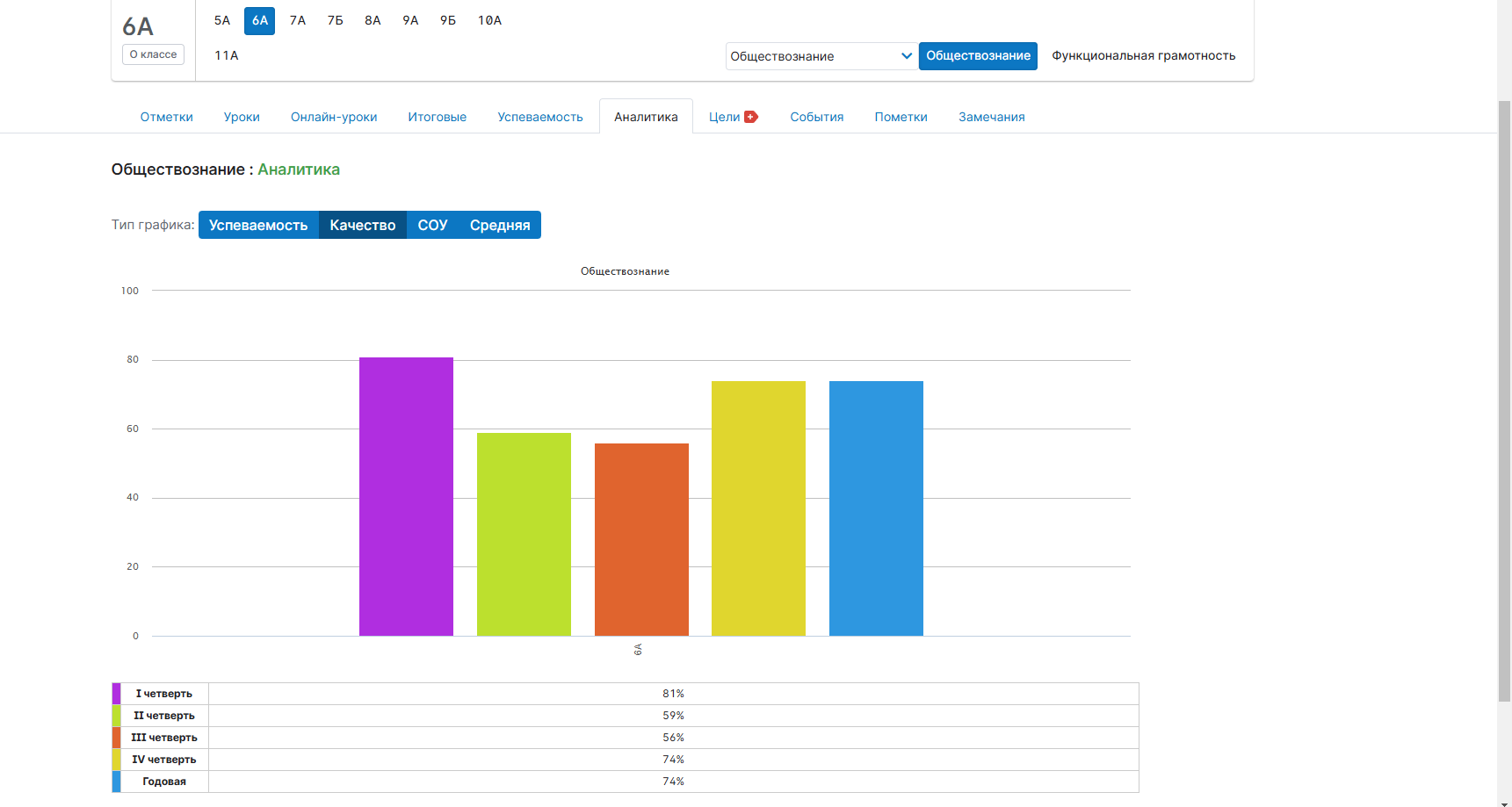This screenshot has width=1512, height=807.
Task: Click the blue Обществознание subject button
Action: (978, 55)
